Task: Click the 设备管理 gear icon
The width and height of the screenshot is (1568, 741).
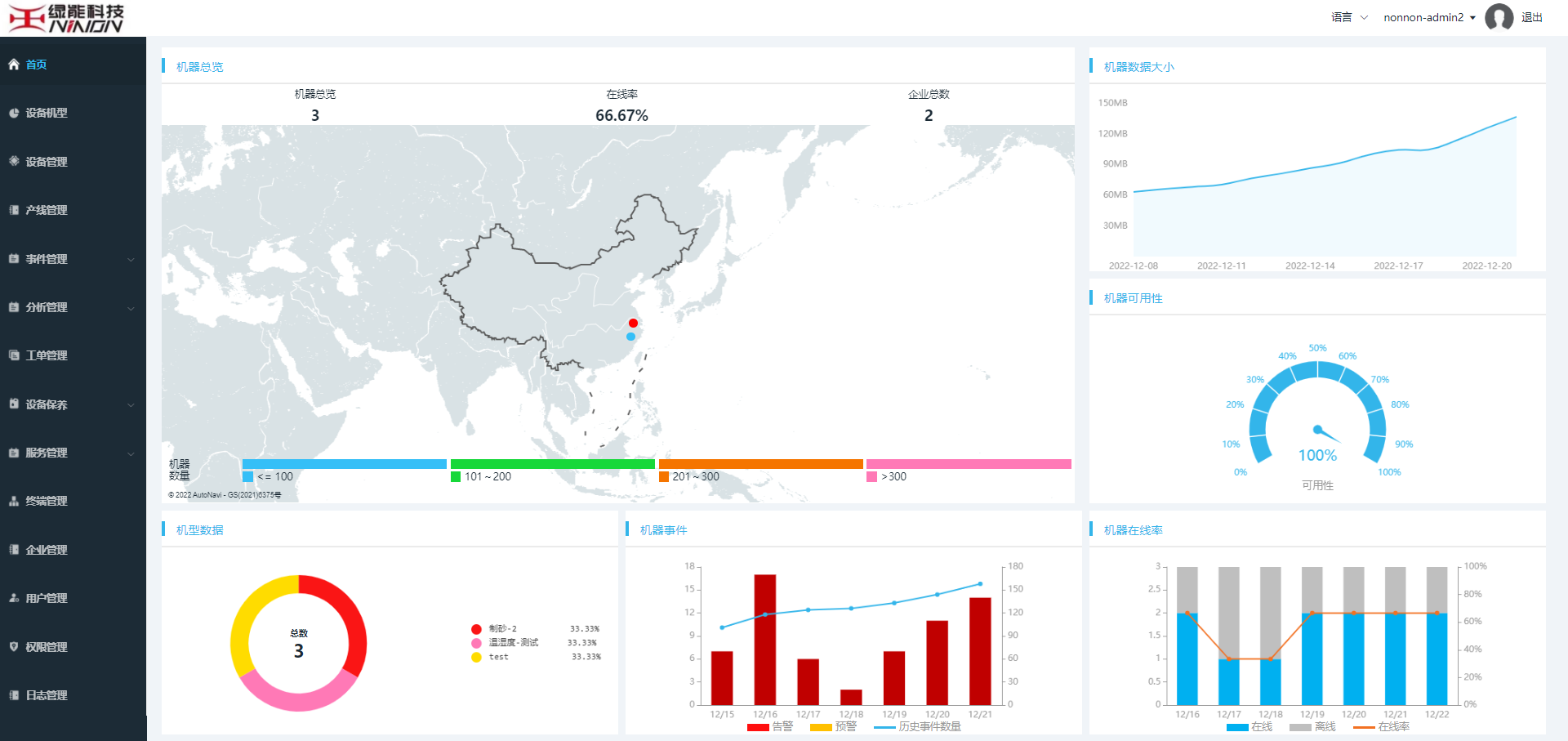Action: point(14,161)
